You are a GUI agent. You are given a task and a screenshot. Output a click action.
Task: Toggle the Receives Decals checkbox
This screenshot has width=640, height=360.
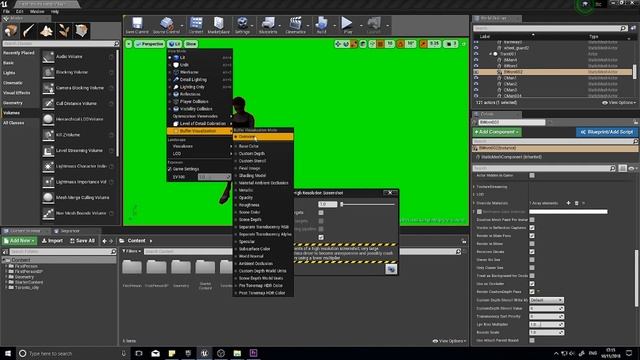pyautogui.click(x=532, y=252)
